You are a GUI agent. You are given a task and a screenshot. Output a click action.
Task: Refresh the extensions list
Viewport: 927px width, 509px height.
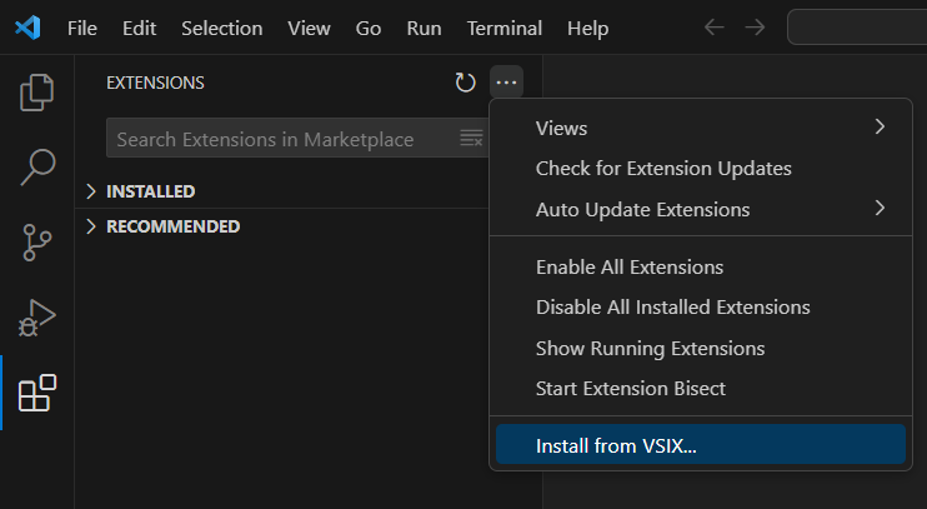[465, 83]
